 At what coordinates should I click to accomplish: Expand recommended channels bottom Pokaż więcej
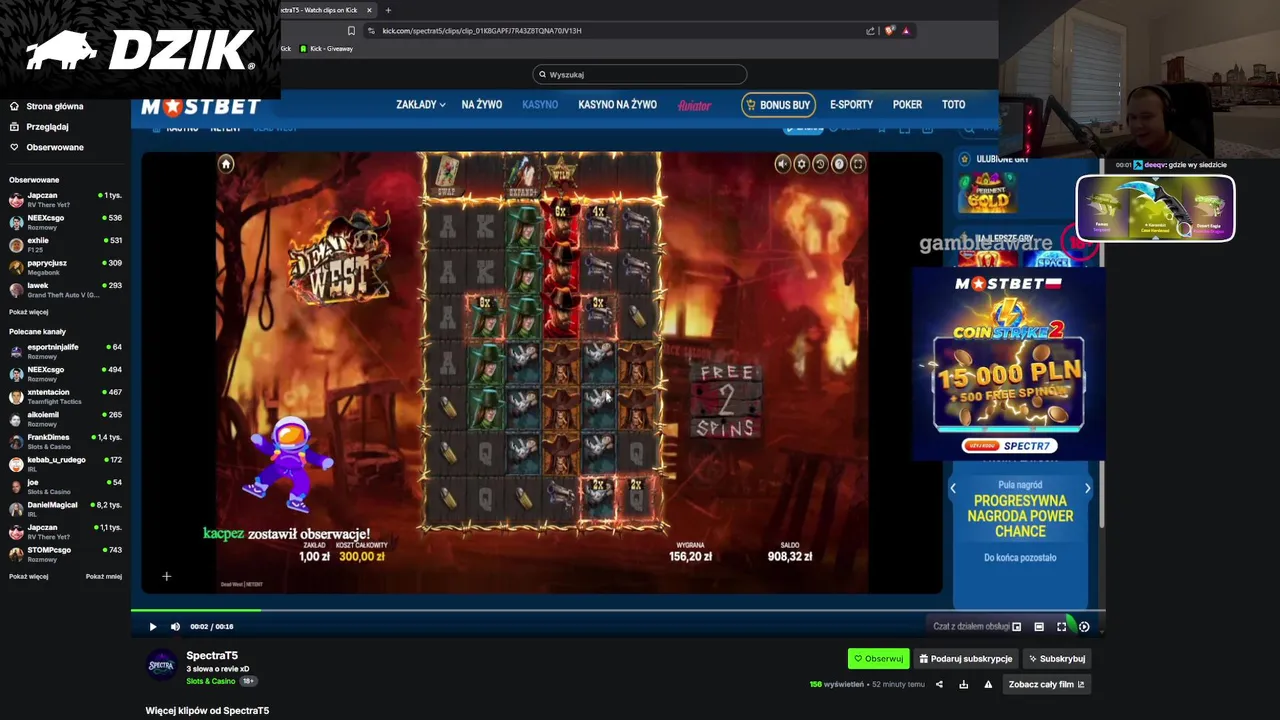tap(28, 577)
